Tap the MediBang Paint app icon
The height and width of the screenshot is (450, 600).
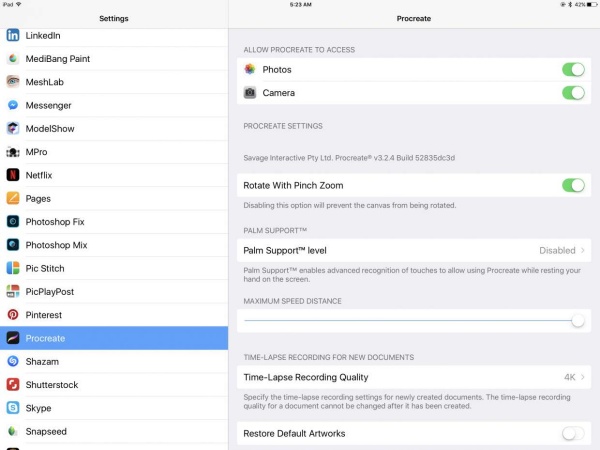(x=13, y=59)
